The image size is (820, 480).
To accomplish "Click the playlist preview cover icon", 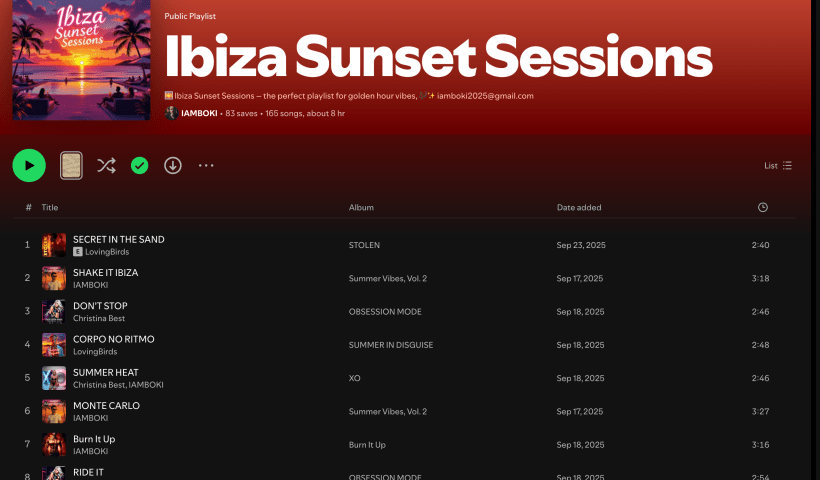I will click(x=71, y=166).
